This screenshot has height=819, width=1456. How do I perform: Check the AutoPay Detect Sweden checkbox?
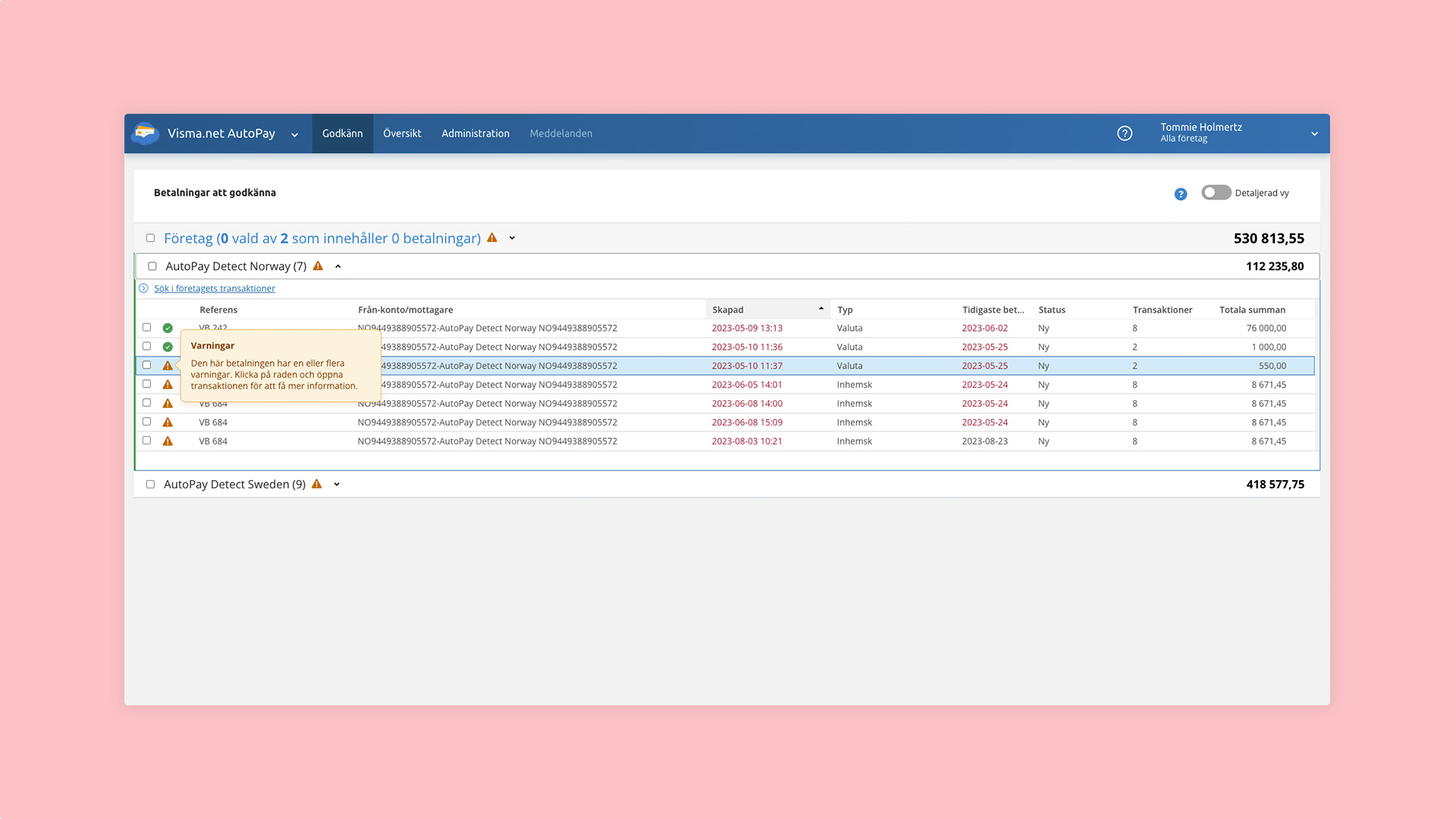pyautogui.click(x=150, y=485)
